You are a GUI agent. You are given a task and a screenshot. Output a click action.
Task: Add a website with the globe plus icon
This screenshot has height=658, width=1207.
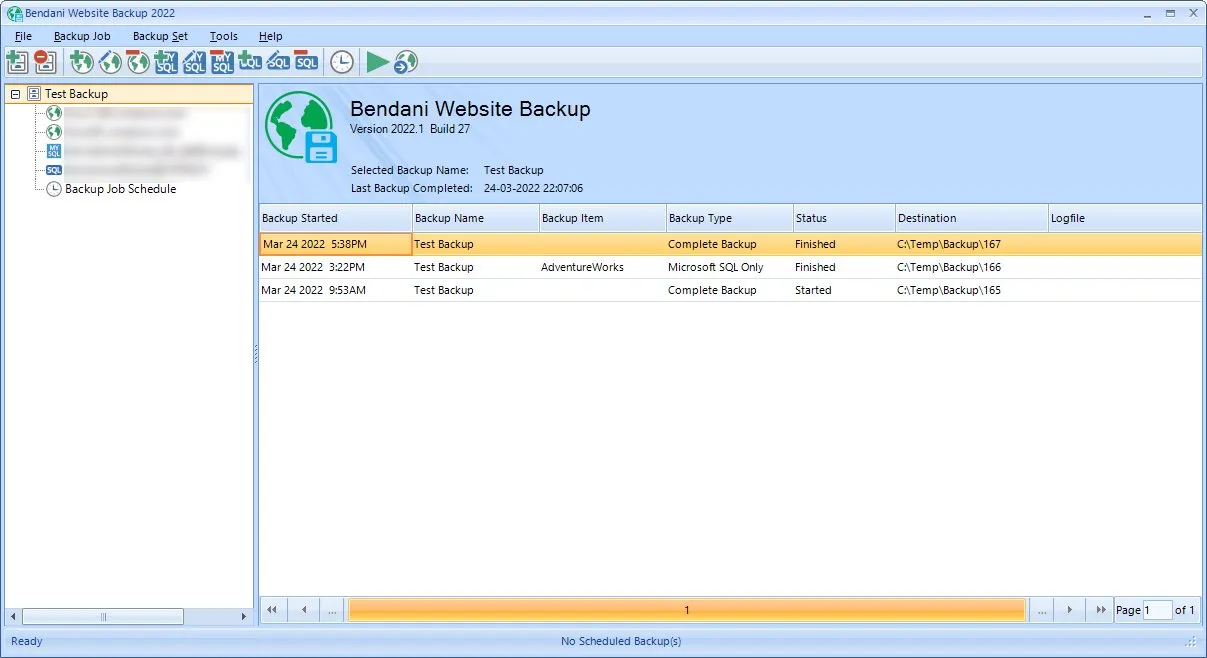pyautogui.click(x=82, y=62)
